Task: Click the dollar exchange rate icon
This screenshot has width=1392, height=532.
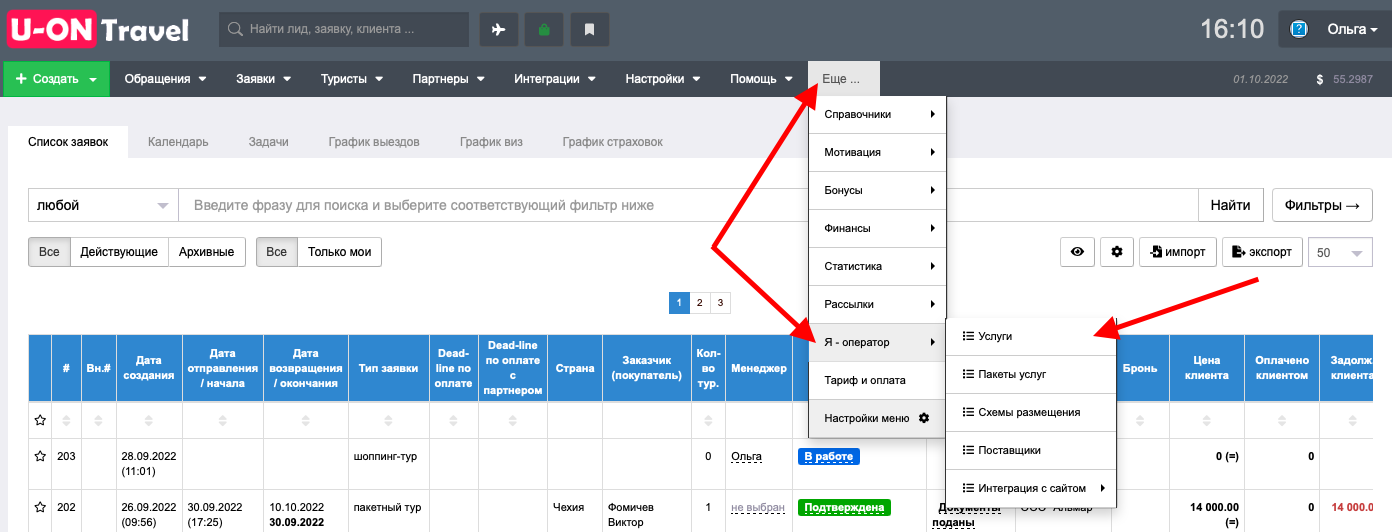Action: [x=1320, y=78]
